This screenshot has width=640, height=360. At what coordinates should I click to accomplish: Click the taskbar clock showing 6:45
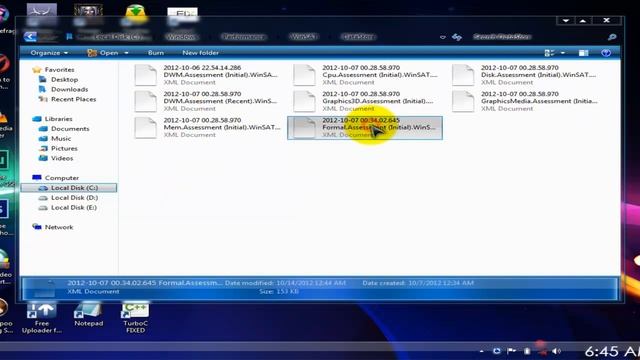(x=612, y=351)
